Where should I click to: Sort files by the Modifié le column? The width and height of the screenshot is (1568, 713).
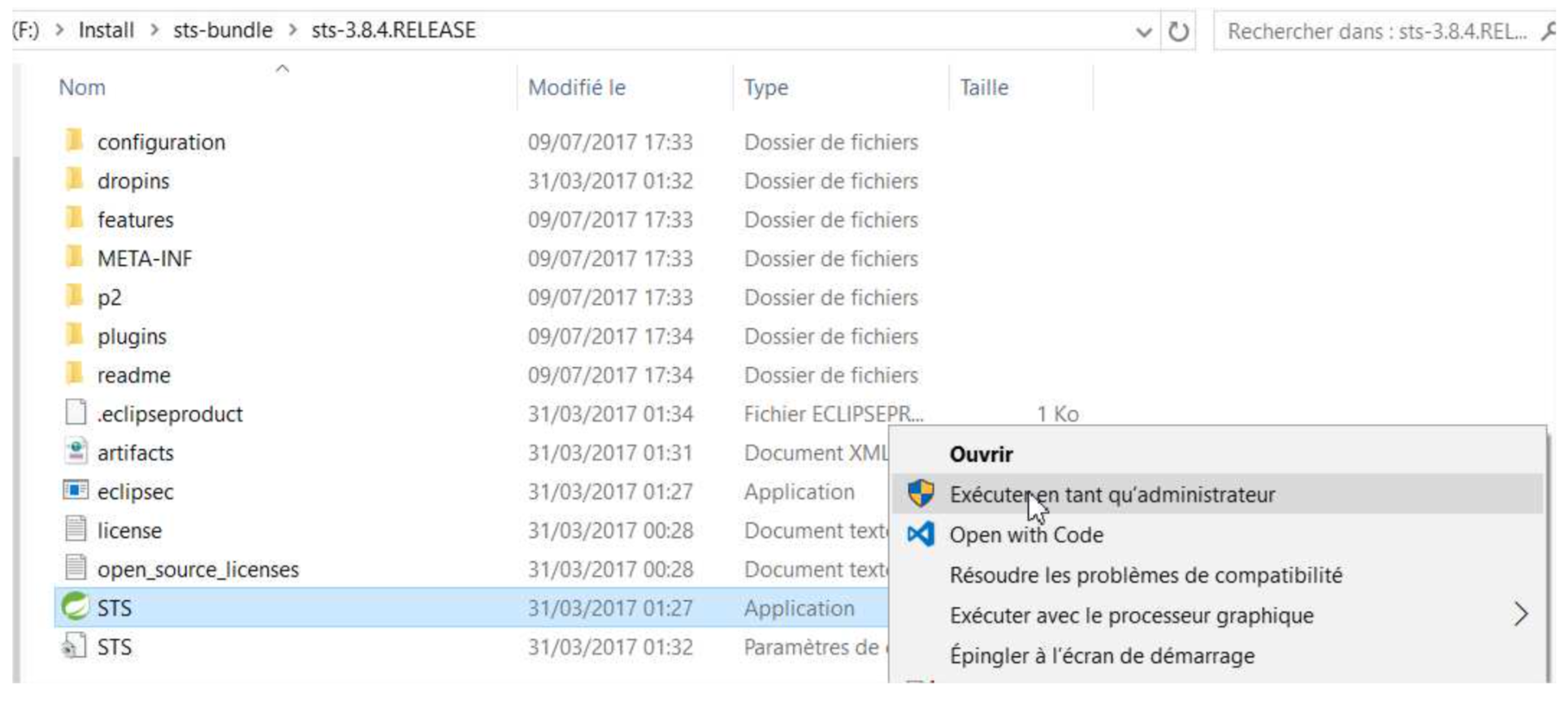[577, 88]
